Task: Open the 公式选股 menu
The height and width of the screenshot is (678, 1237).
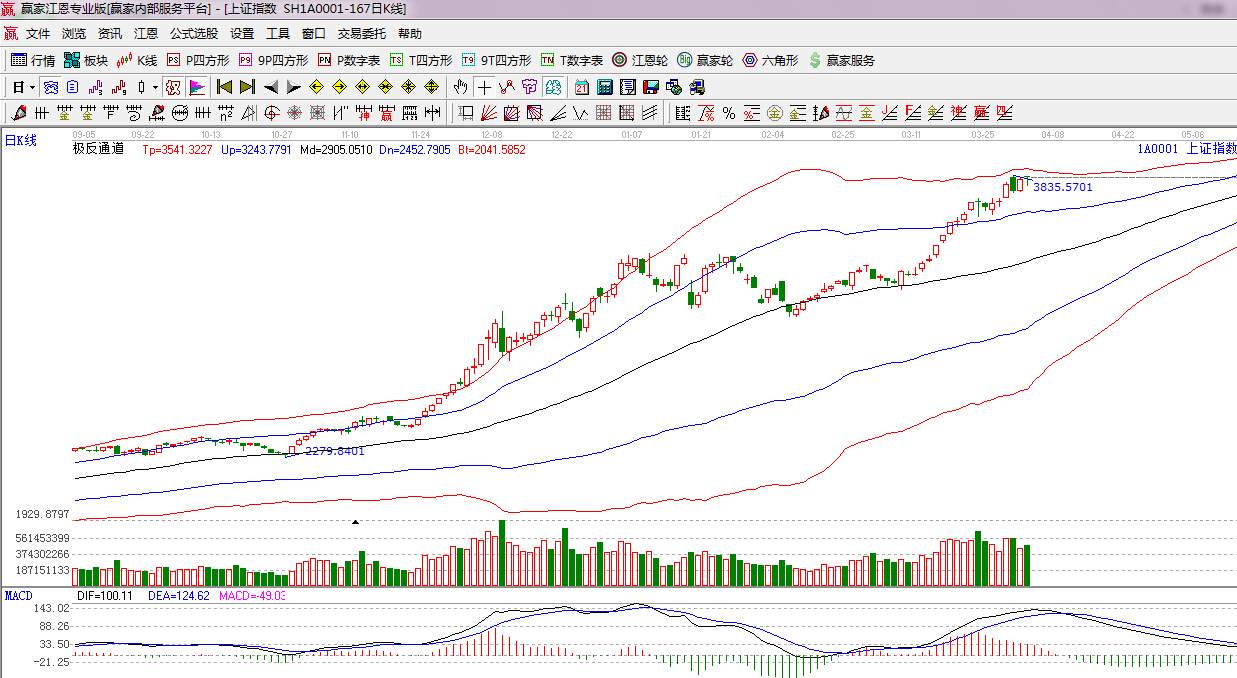Action: (x=193, y=33)
